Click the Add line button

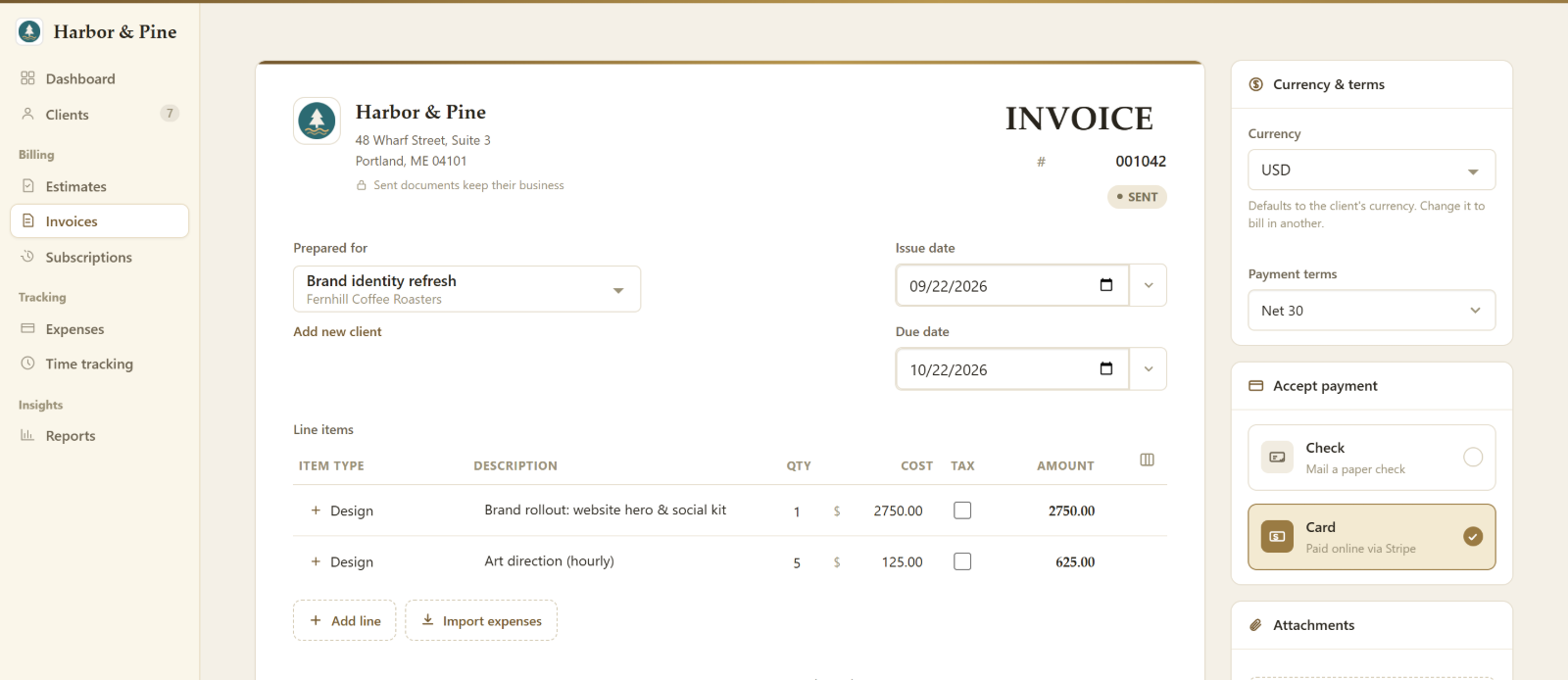coord(345,620)
